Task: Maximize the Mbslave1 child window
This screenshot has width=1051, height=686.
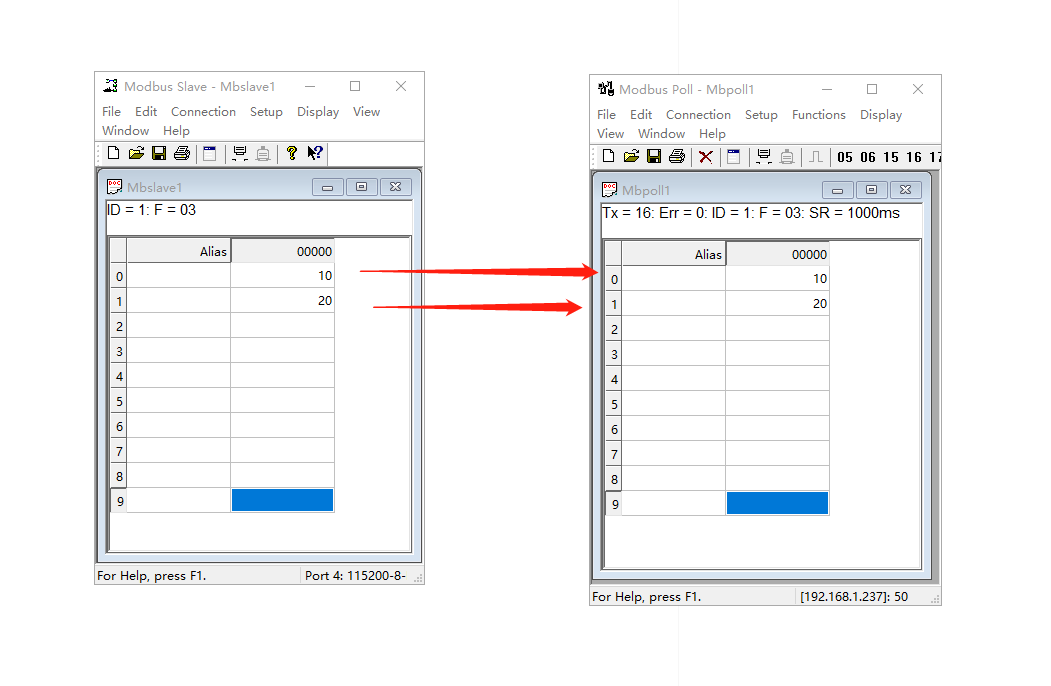Action: pos(361,187)
